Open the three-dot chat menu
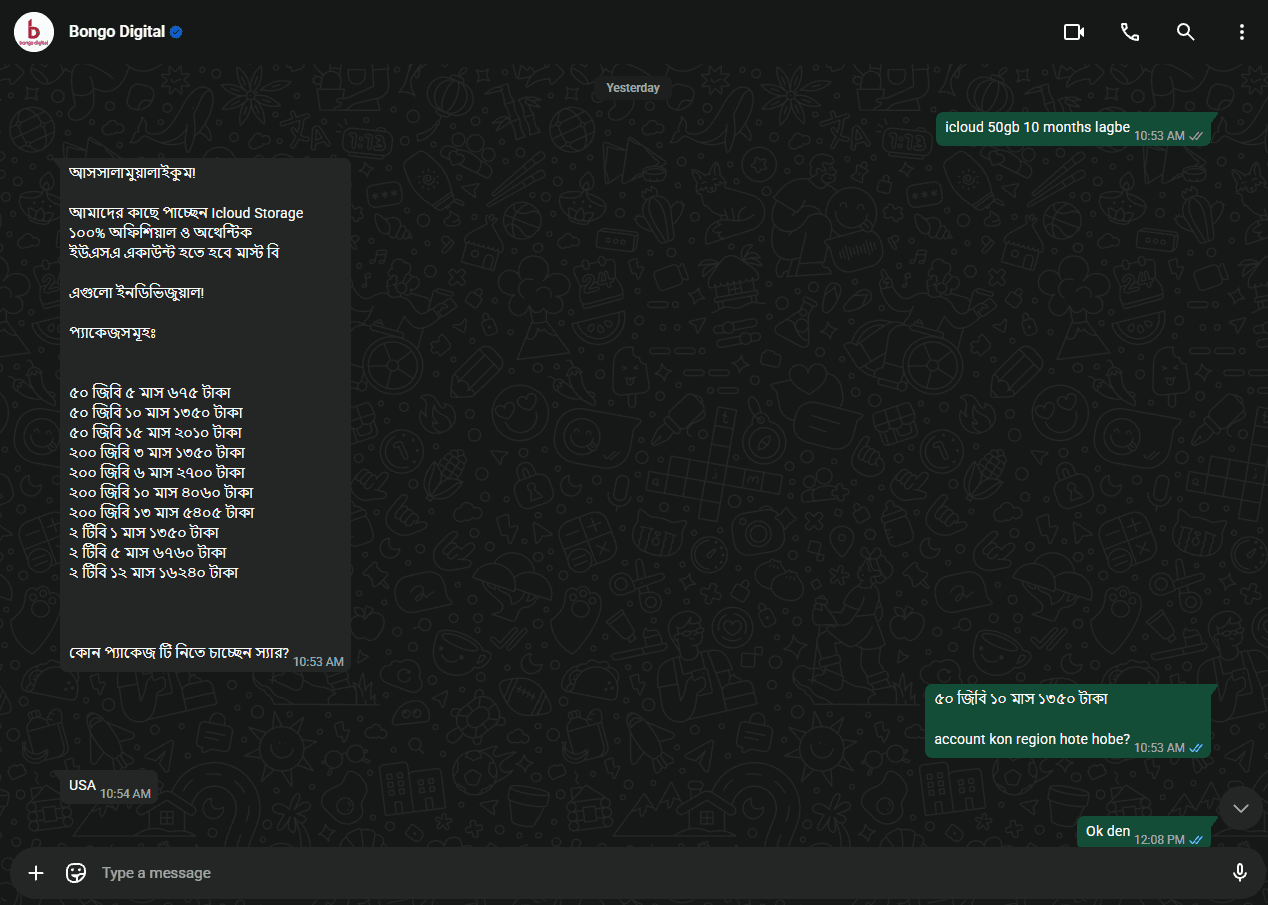1268x905 pixels. point(1242,32)
